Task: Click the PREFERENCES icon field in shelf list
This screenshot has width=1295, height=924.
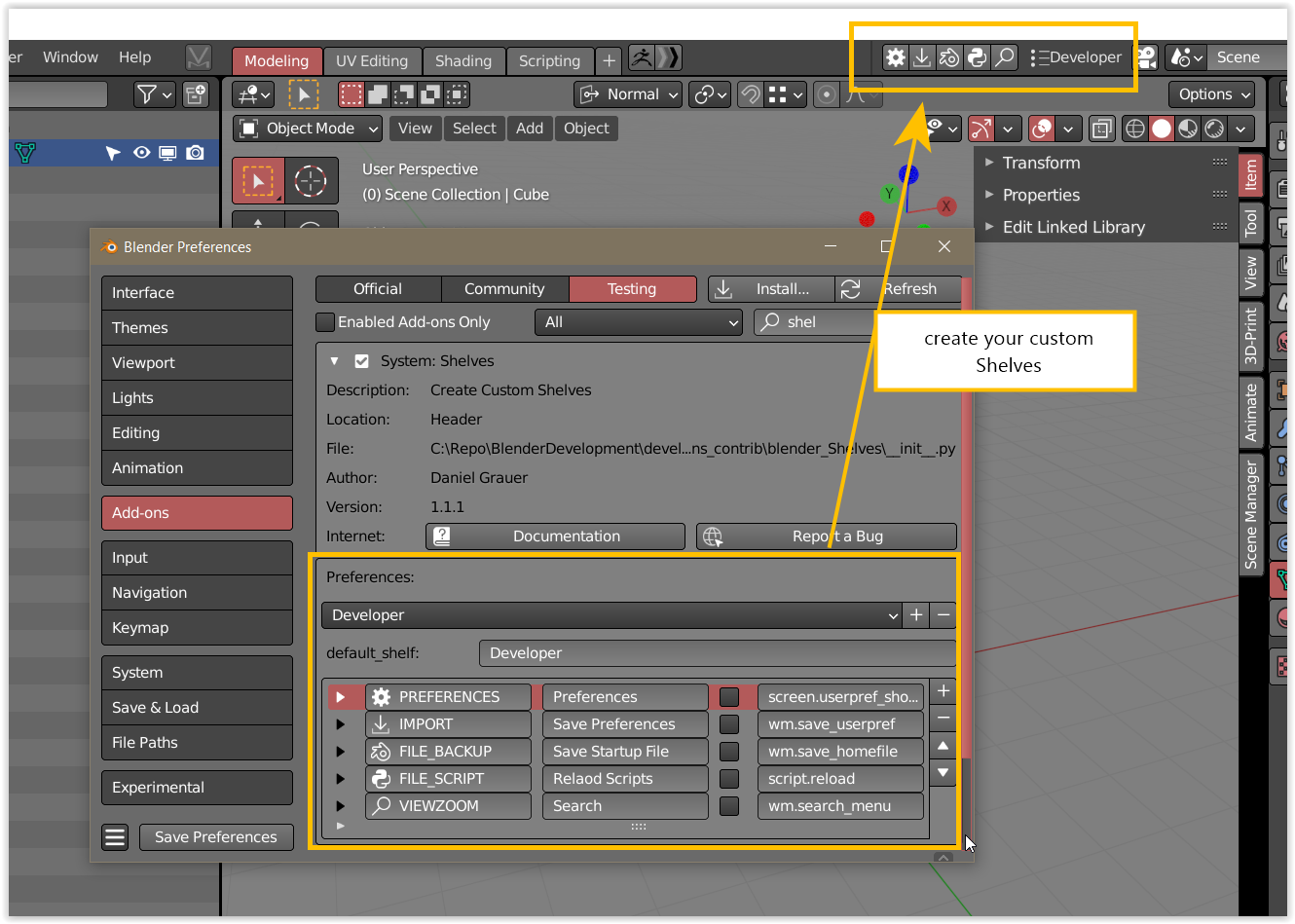Action: click(x=448, y=697)
